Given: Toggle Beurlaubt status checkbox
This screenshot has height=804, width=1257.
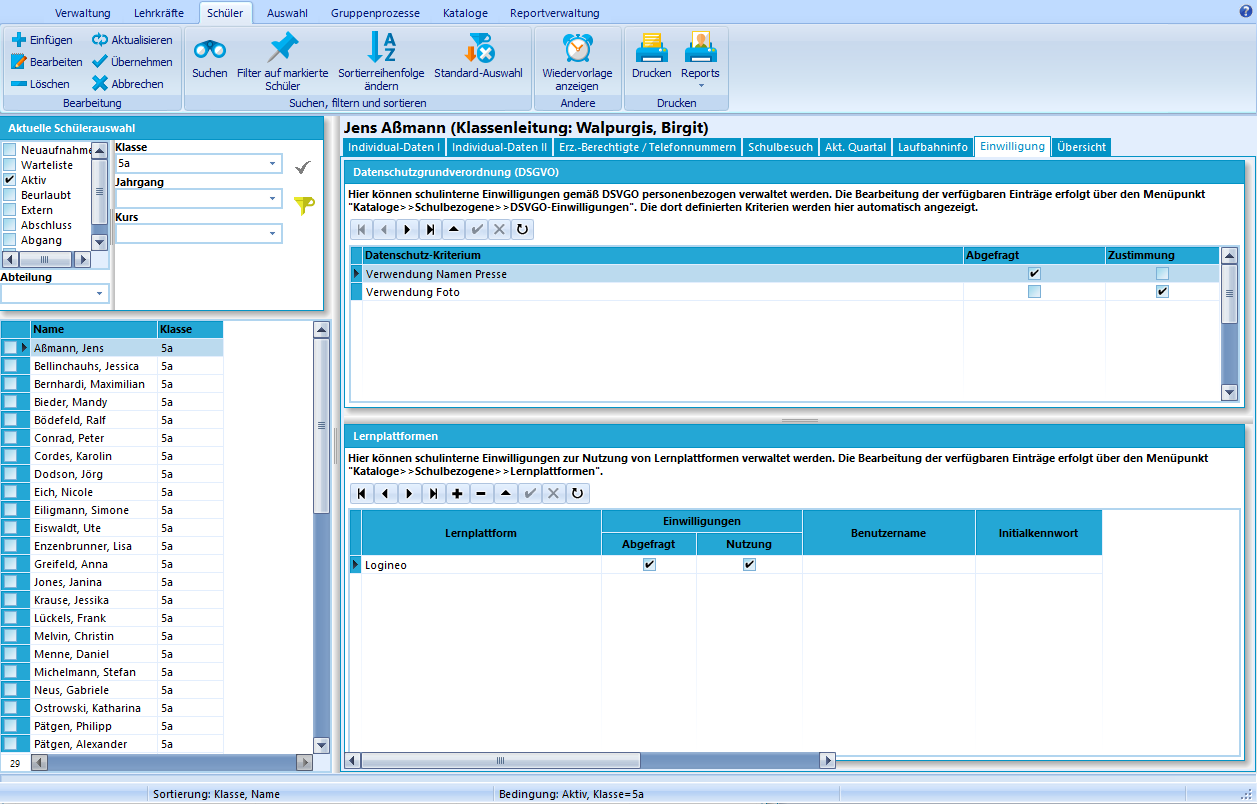Looking at the screenshot, I should (x=9, y=195).
